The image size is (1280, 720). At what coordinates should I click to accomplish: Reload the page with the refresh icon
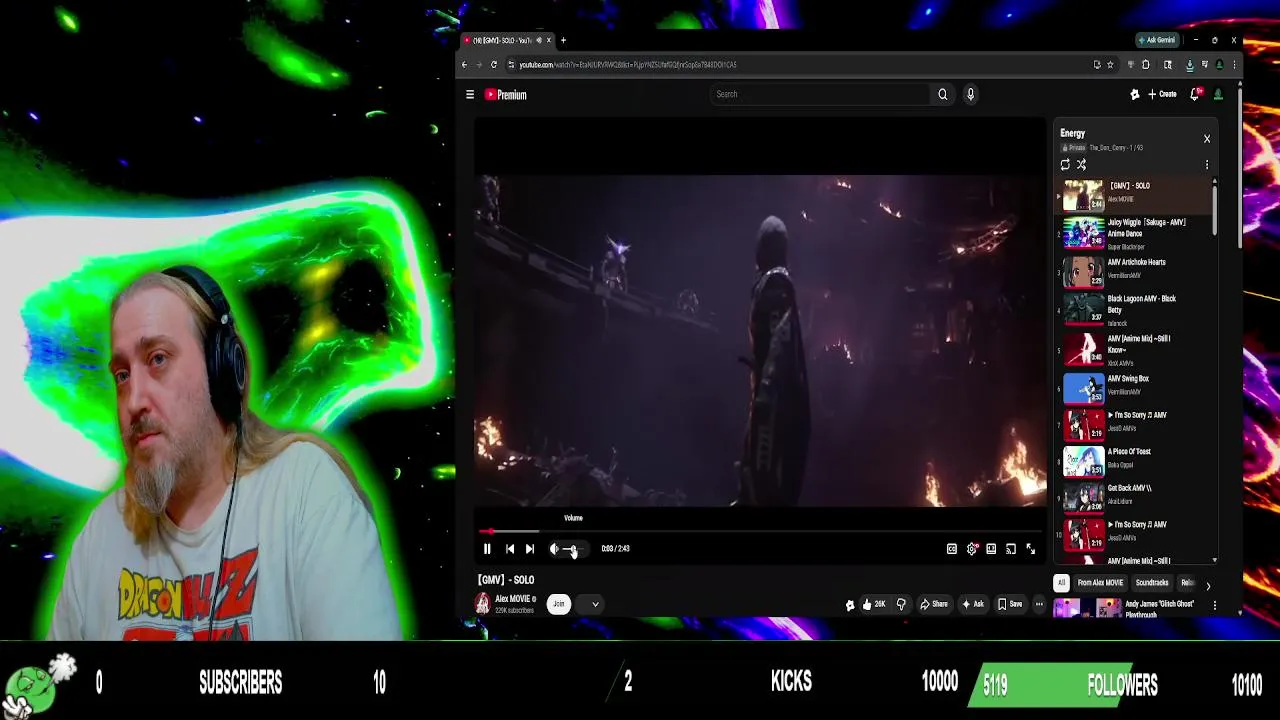pyautogui.click(x=494, y=65)
